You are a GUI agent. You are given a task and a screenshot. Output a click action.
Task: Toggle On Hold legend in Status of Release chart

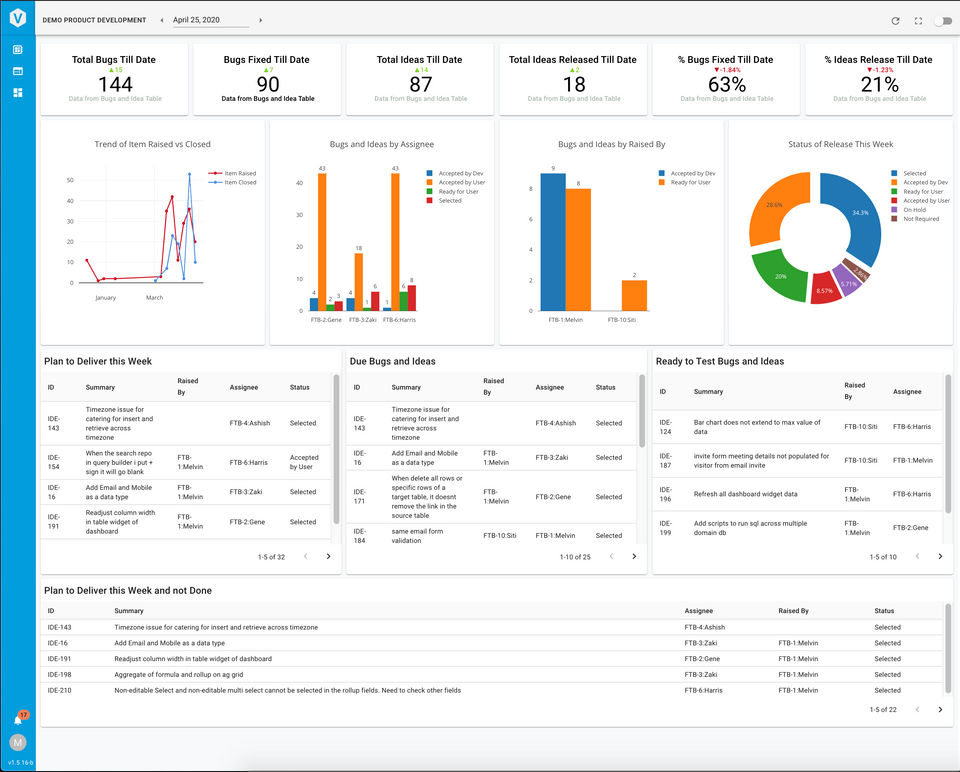pyautogui.click(x=909, y=210)
